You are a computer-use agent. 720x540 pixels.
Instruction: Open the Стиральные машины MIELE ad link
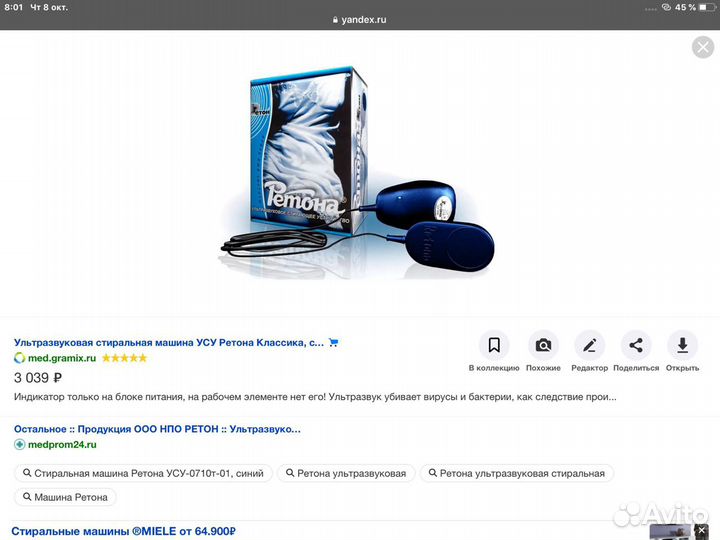pyautogui.click(x=123, y=532)
